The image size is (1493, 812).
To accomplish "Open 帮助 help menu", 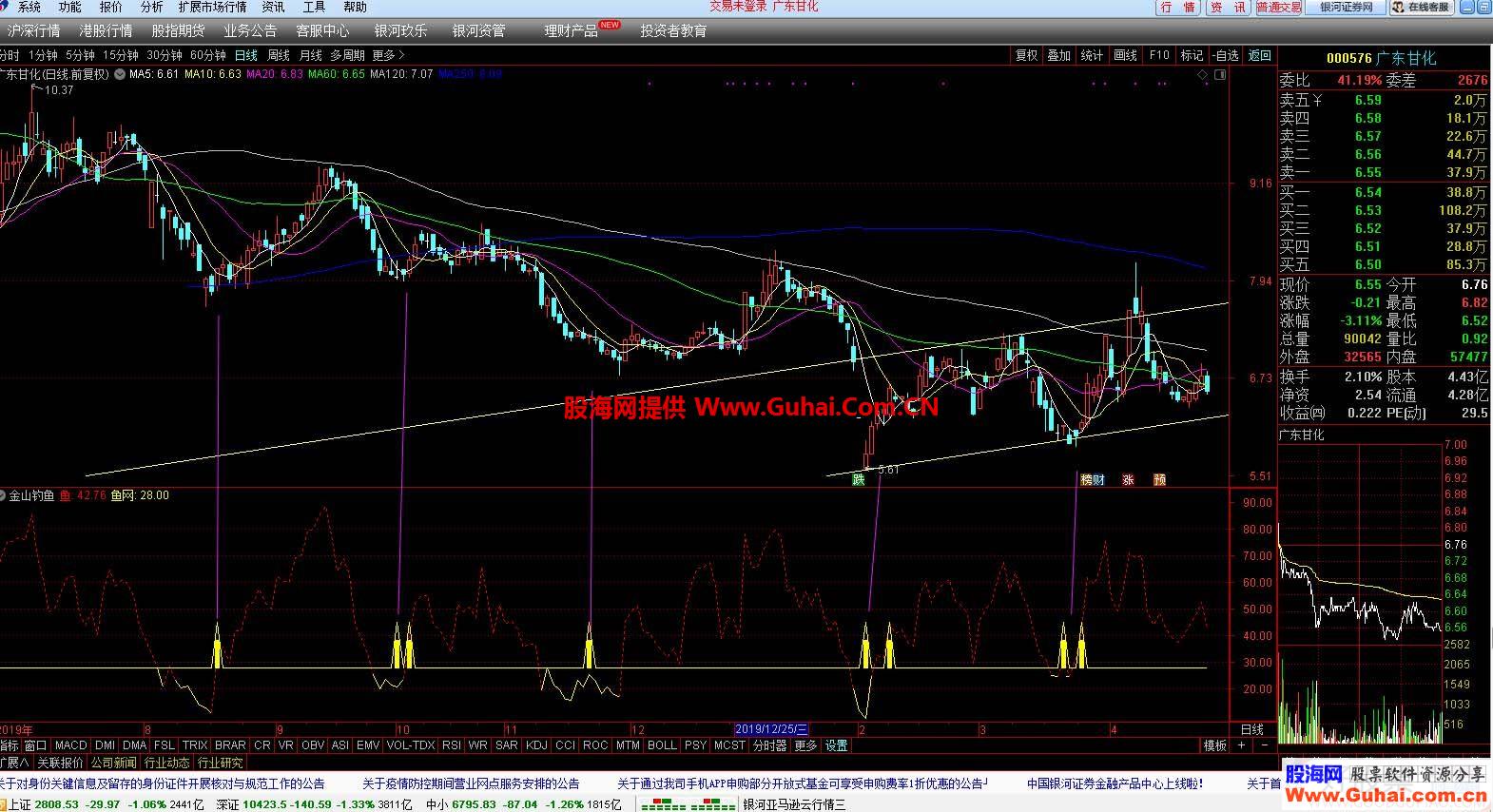I will (x=355, y=7).
